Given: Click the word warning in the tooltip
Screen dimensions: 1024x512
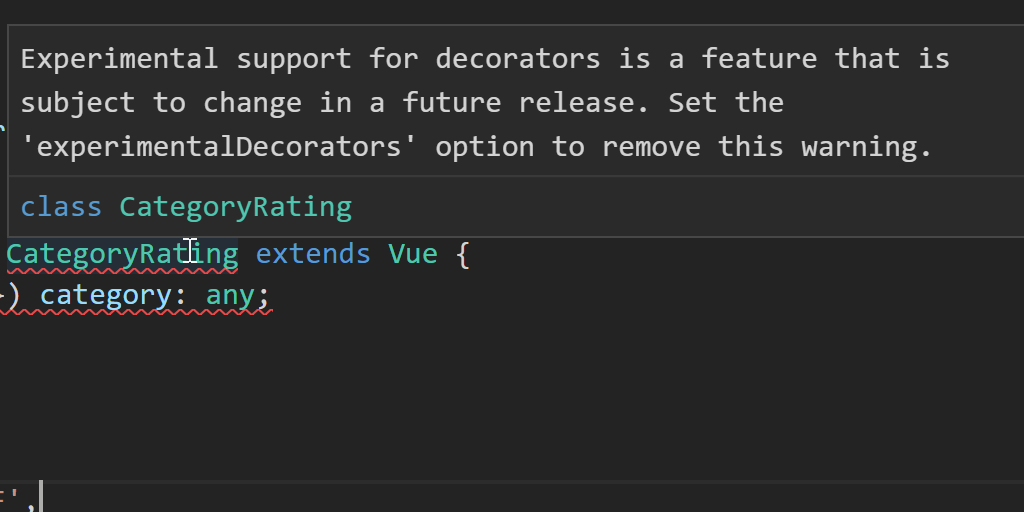Looking at the screenshot, I should point(866,148).
